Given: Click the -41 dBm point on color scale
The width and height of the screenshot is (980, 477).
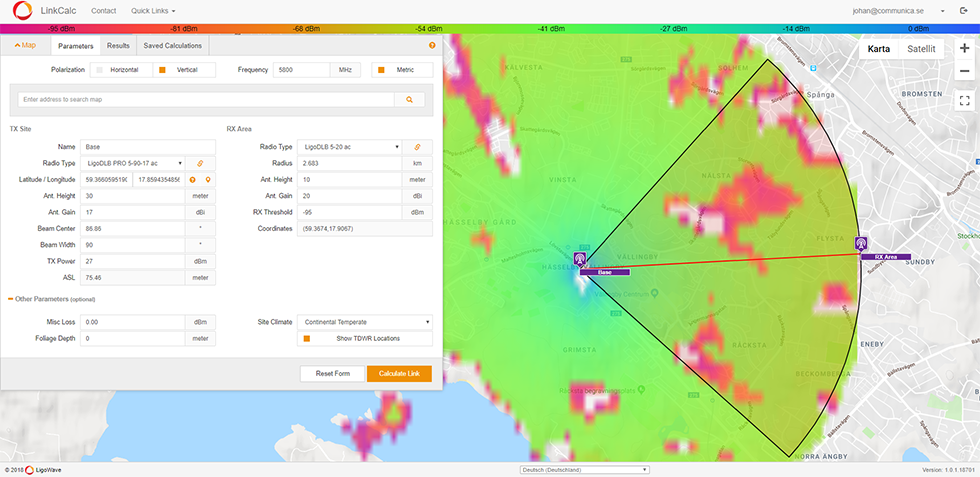Looking at the screenshot, I should (551, 29).
